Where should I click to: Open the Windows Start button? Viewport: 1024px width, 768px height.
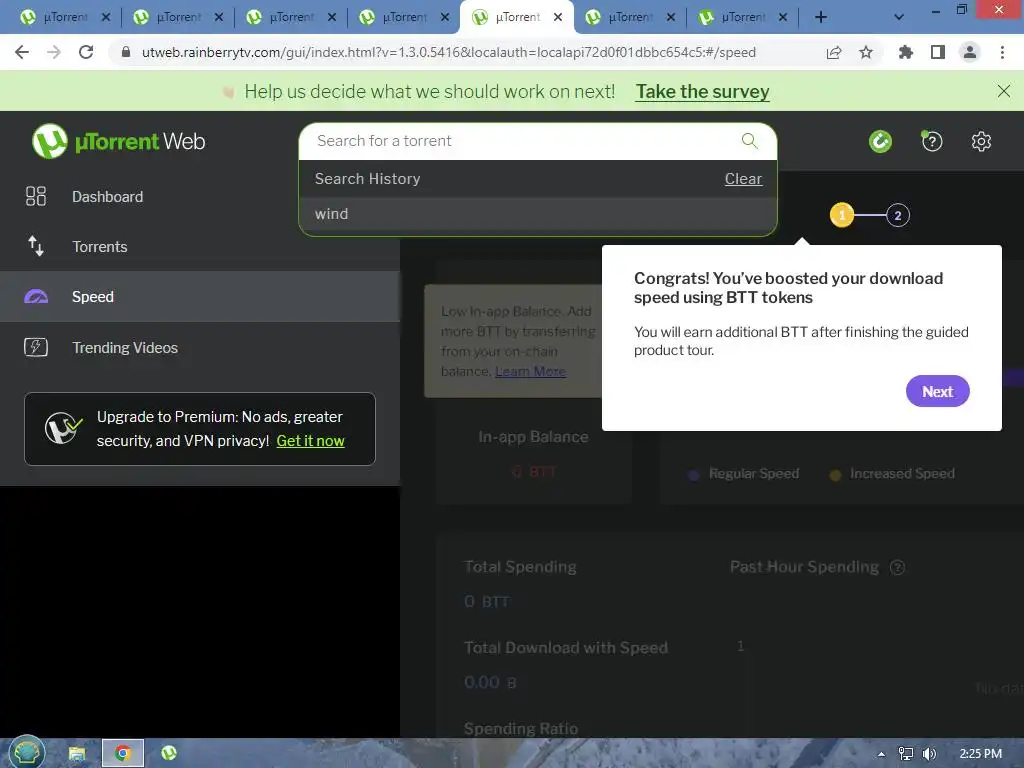click(26, 752)
